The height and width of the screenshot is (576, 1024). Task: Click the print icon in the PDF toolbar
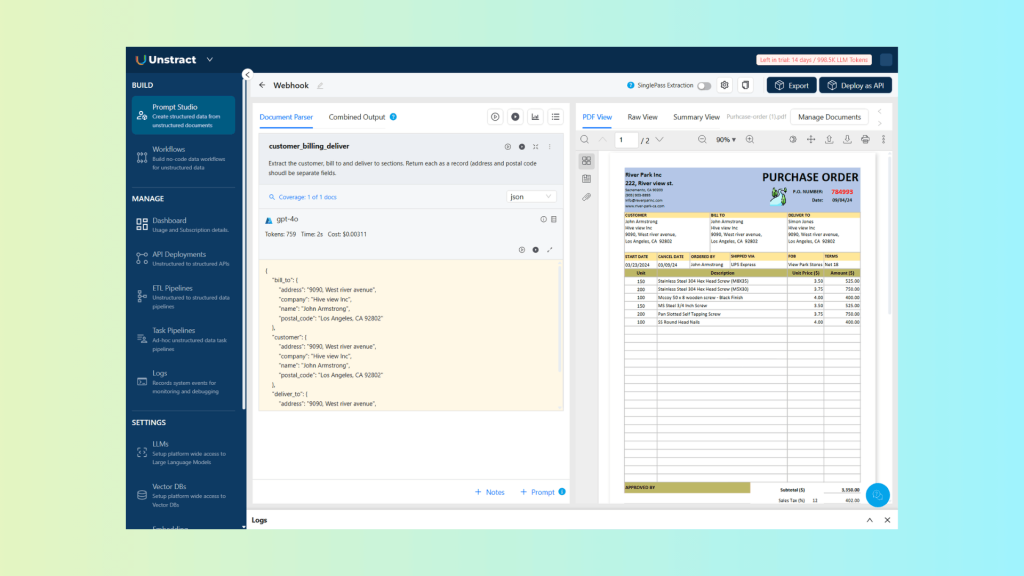click(x=867, y=139)
